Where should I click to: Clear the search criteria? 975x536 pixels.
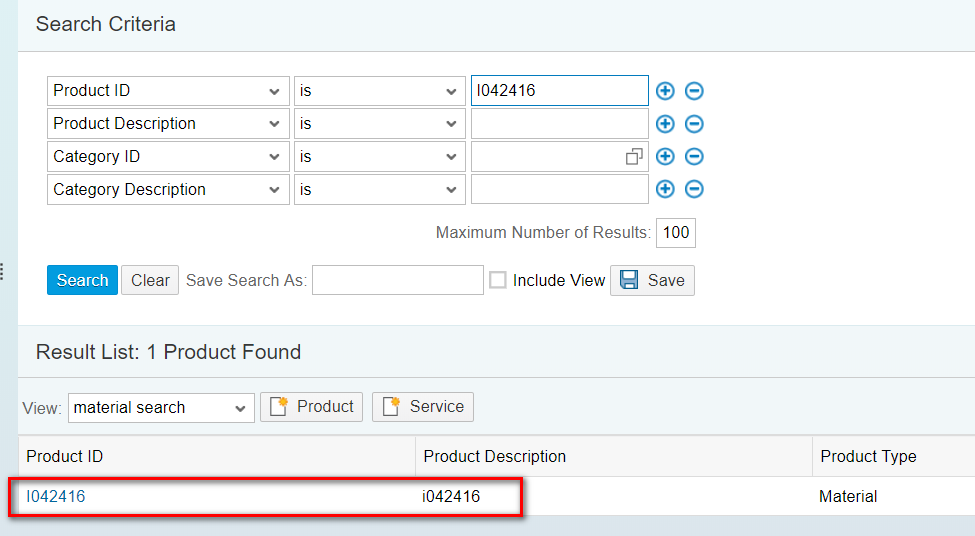coord(150,280)
